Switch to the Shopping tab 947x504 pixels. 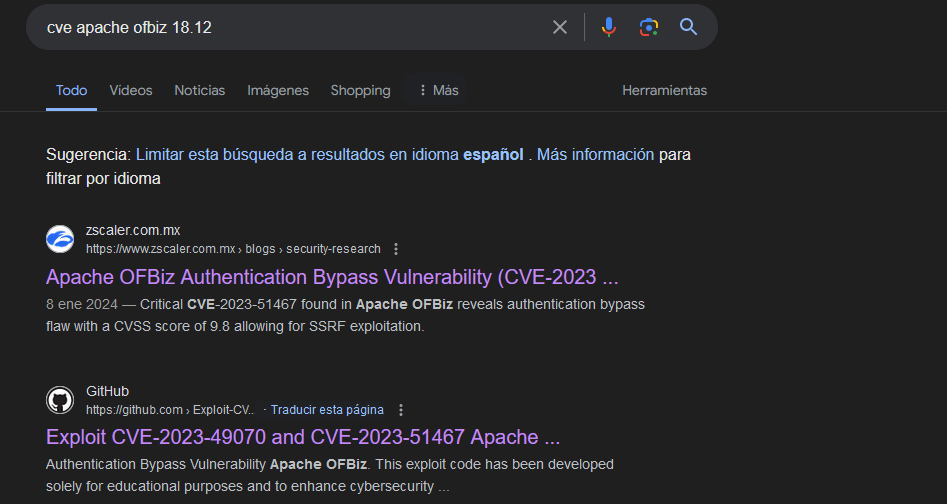[360, 91]
